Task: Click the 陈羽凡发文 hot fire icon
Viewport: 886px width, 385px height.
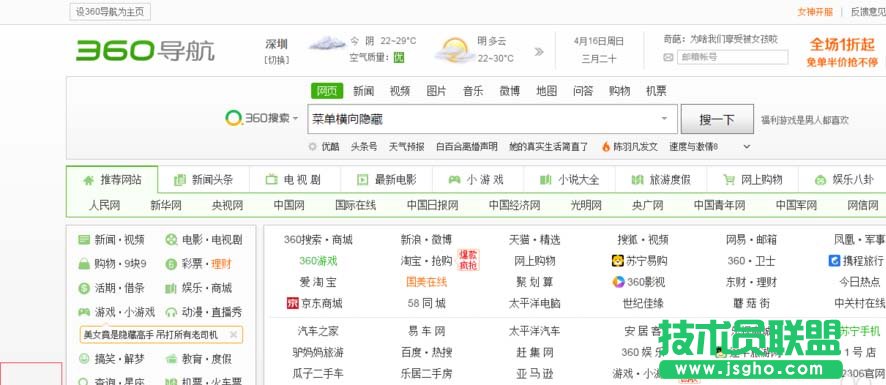Action: [x=606, y=146]
